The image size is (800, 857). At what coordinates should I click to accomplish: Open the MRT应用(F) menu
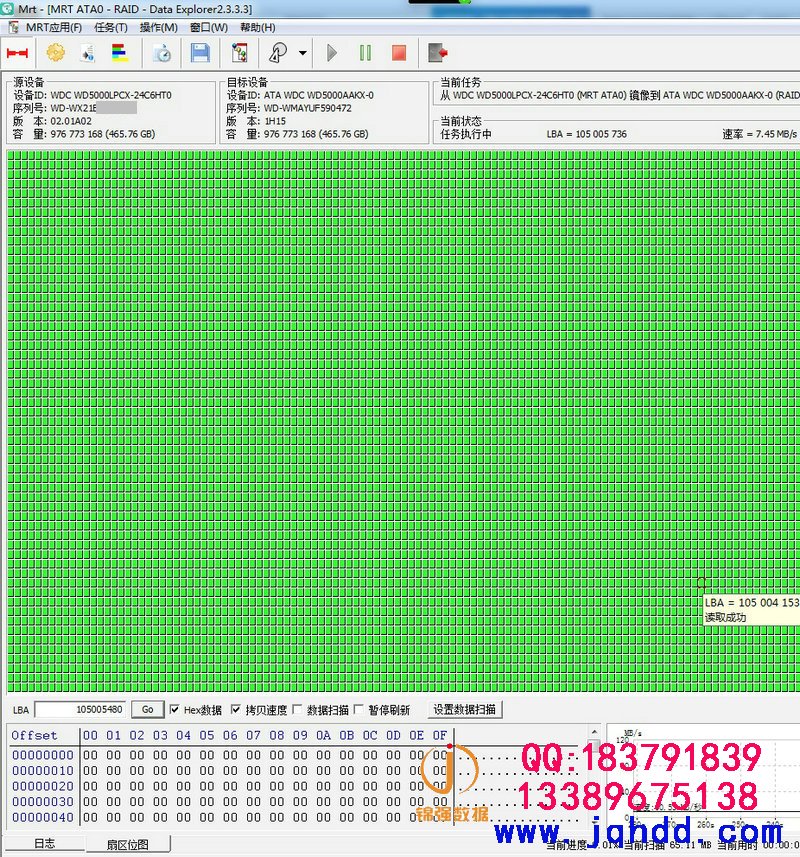[54, 27]
